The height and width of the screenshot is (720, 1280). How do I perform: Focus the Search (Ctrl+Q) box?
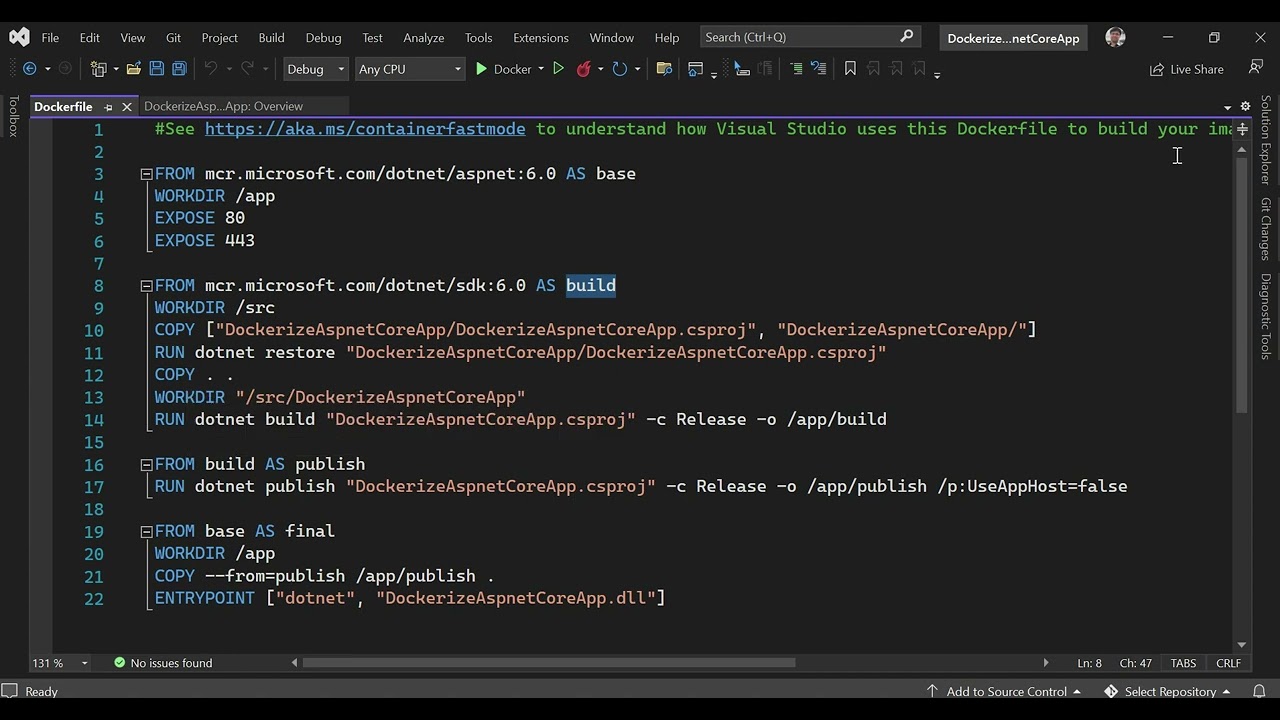[810, 37]
